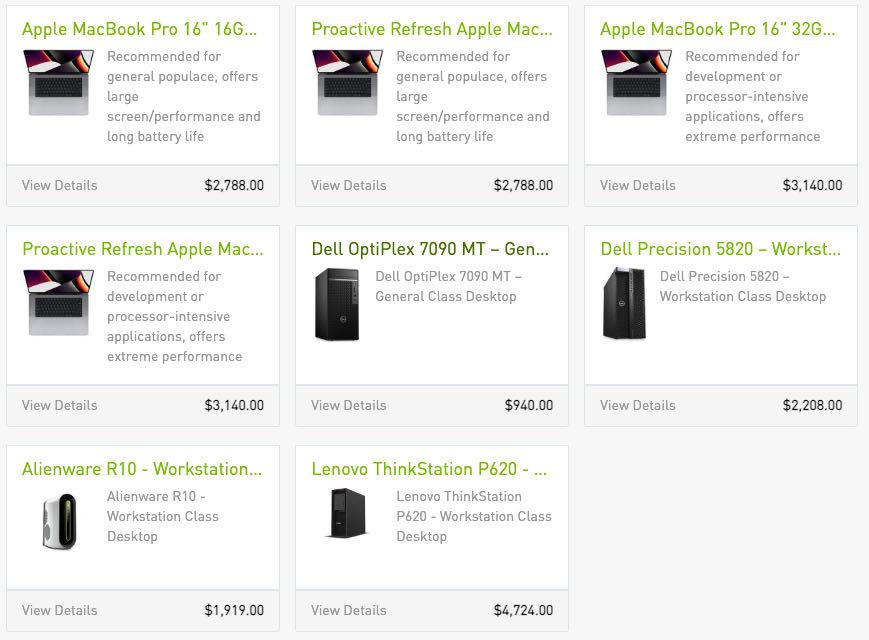Click the Lenovo ThinkStation P620 product image
Viewport: 869px width, 640px height.
(346, 513)
